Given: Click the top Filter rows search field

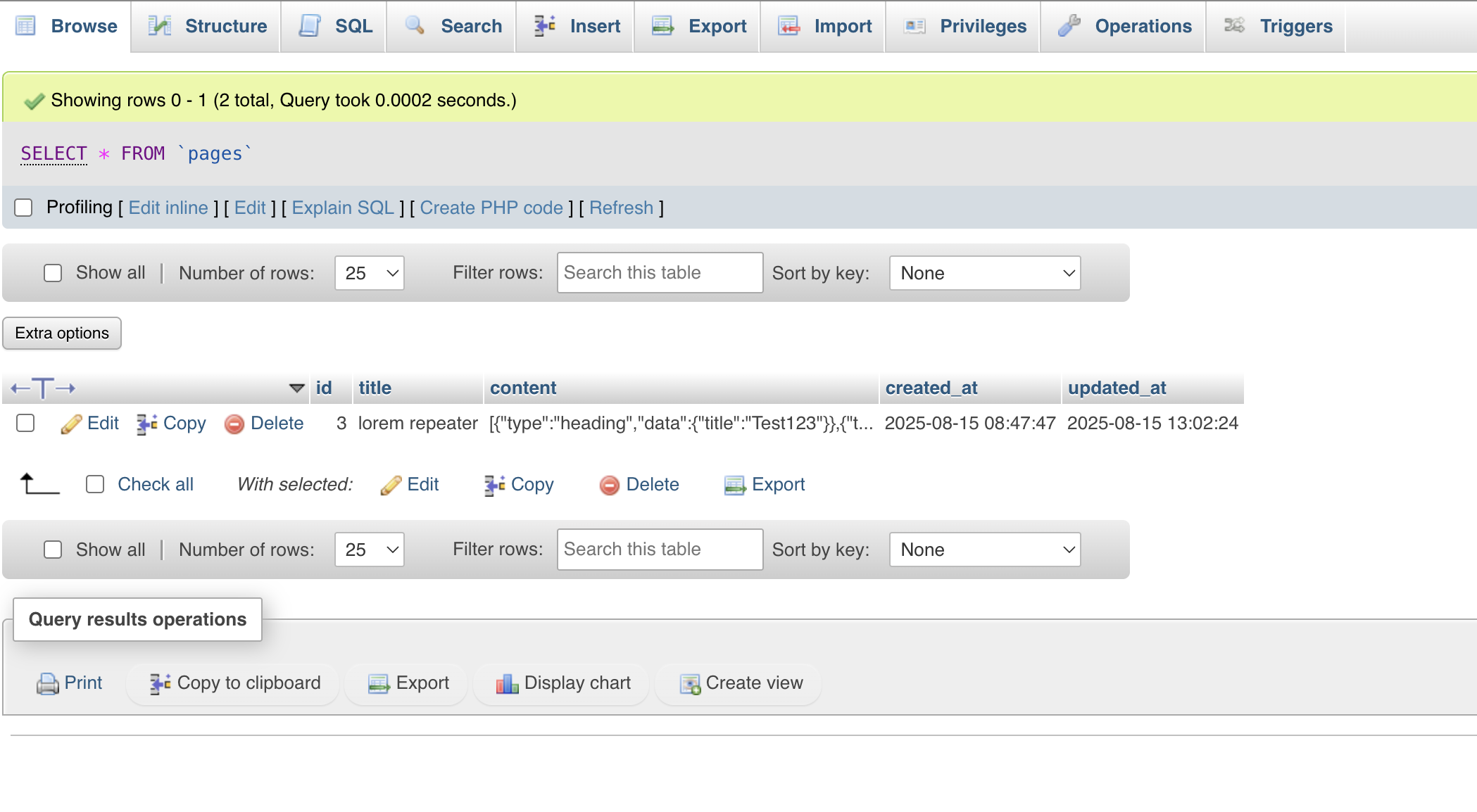Looking at the screenshot, I should (660, 273).
